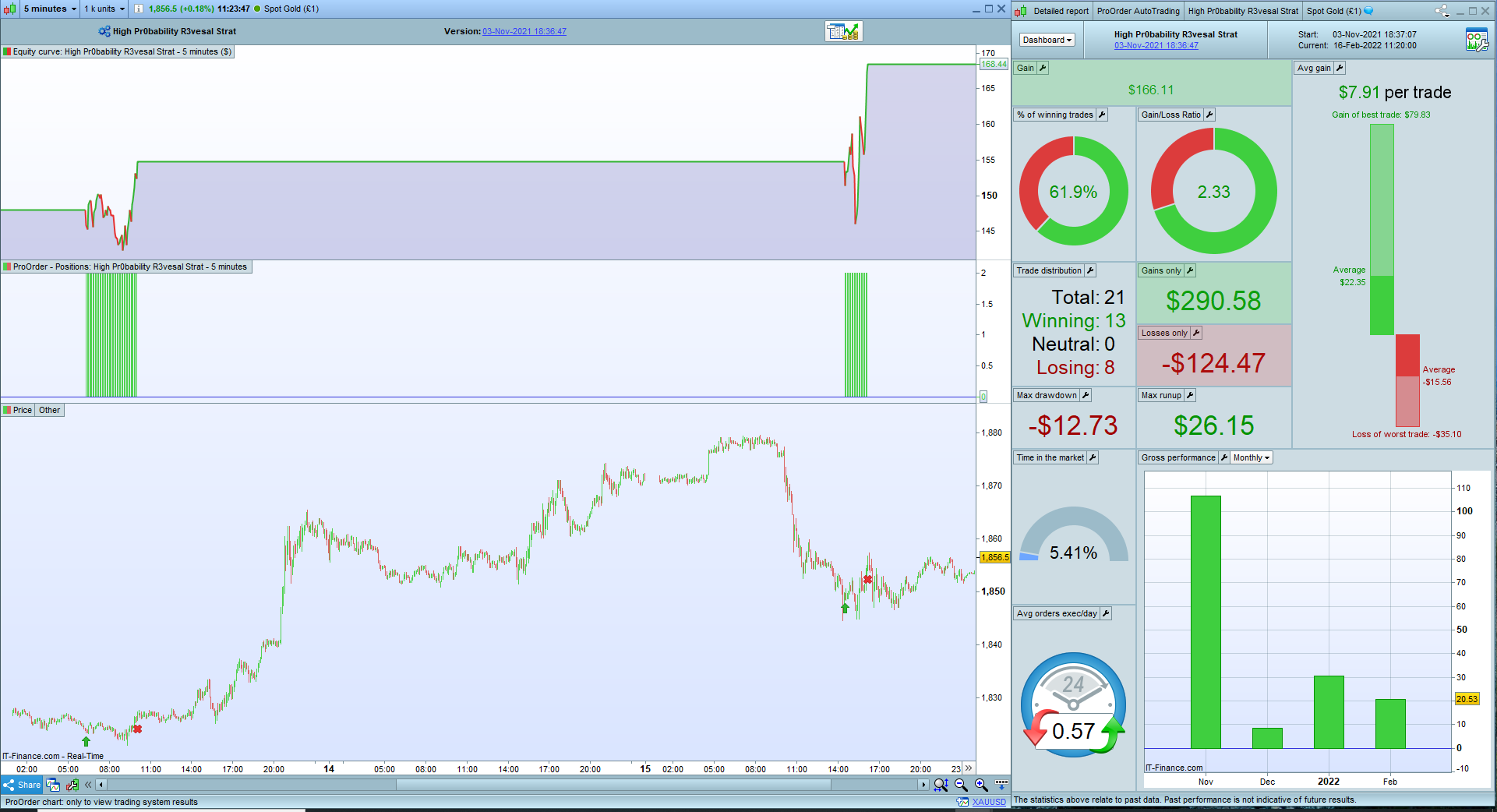Click the zoom in magnifier icon
This screenshot has height=812, width=1497.
click(981, 785)
